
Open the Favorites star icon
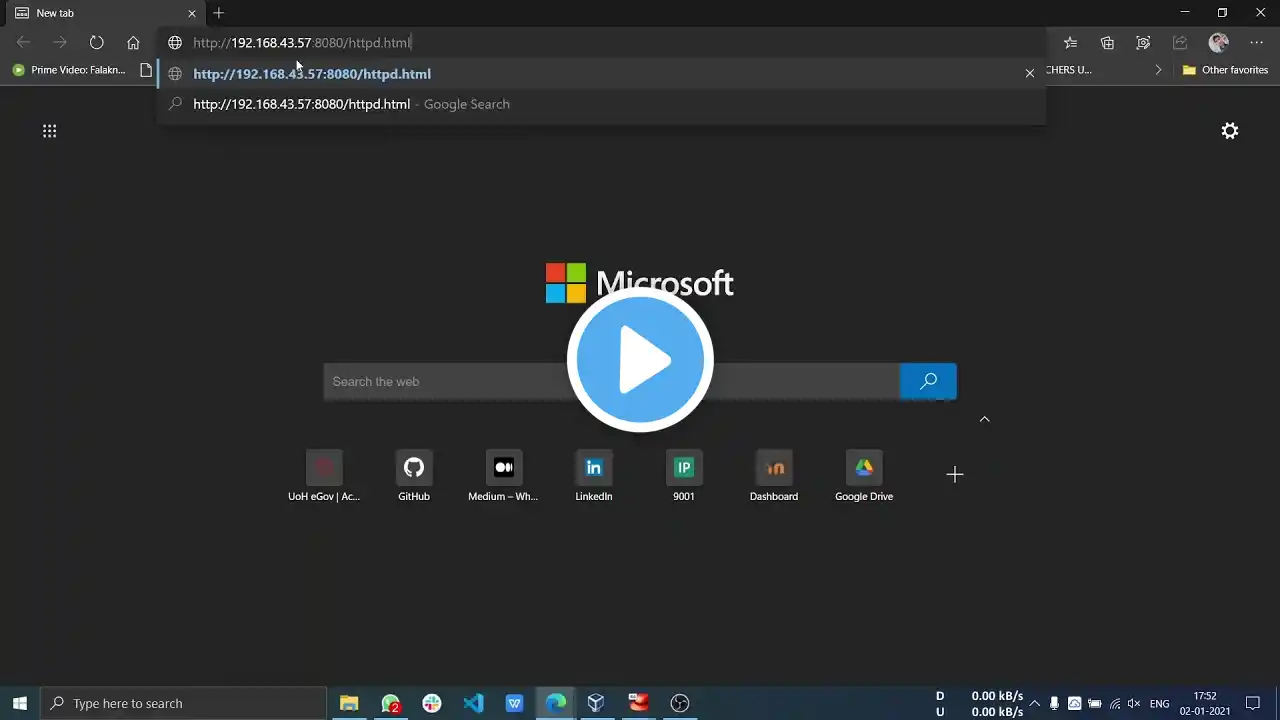click(x=1071, y=43)
